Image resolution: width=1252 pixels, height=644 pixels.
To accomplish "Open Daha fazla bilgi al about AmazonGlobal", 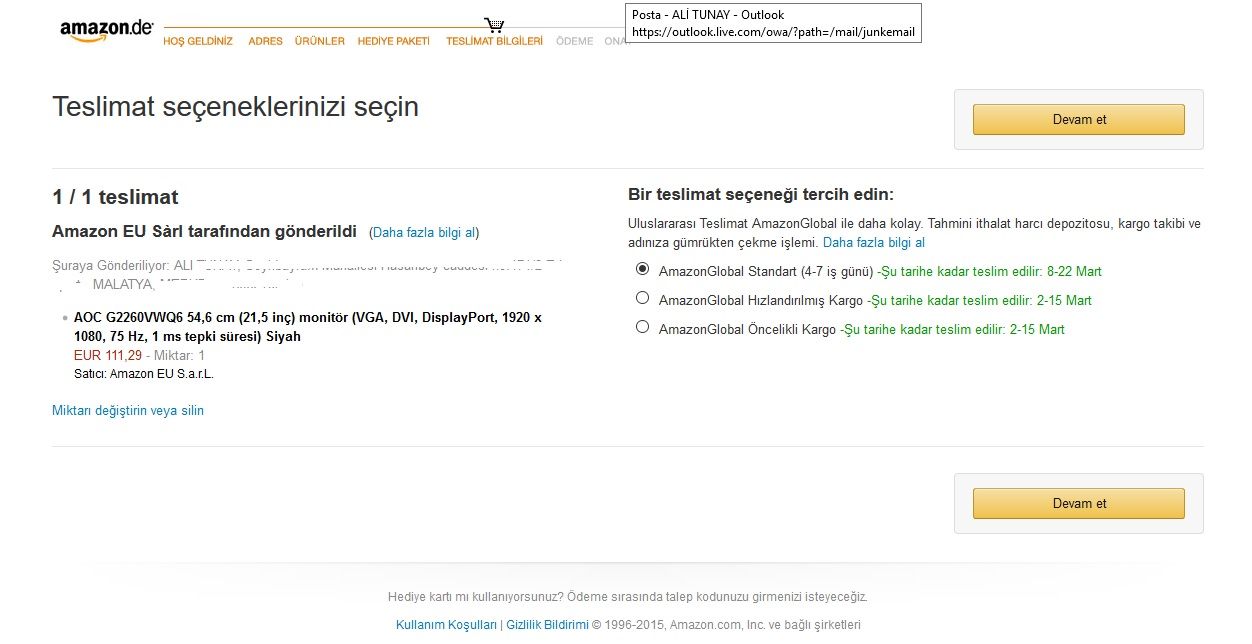I will tap(874, 242).
